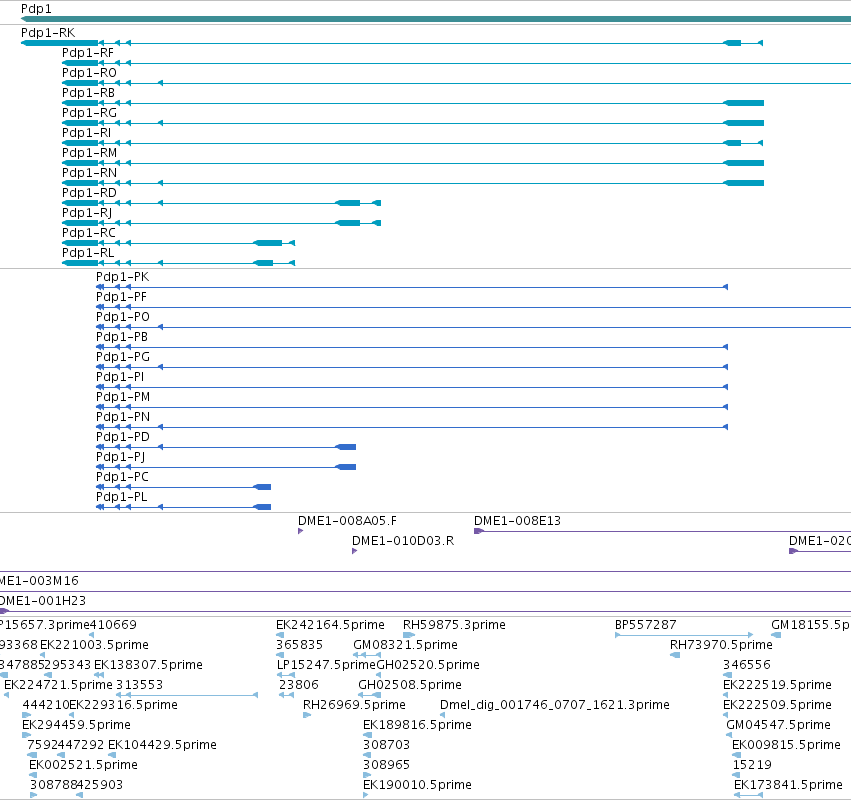
Task: Click the Pdp1-RC transcript label
Action: (89, 233)
